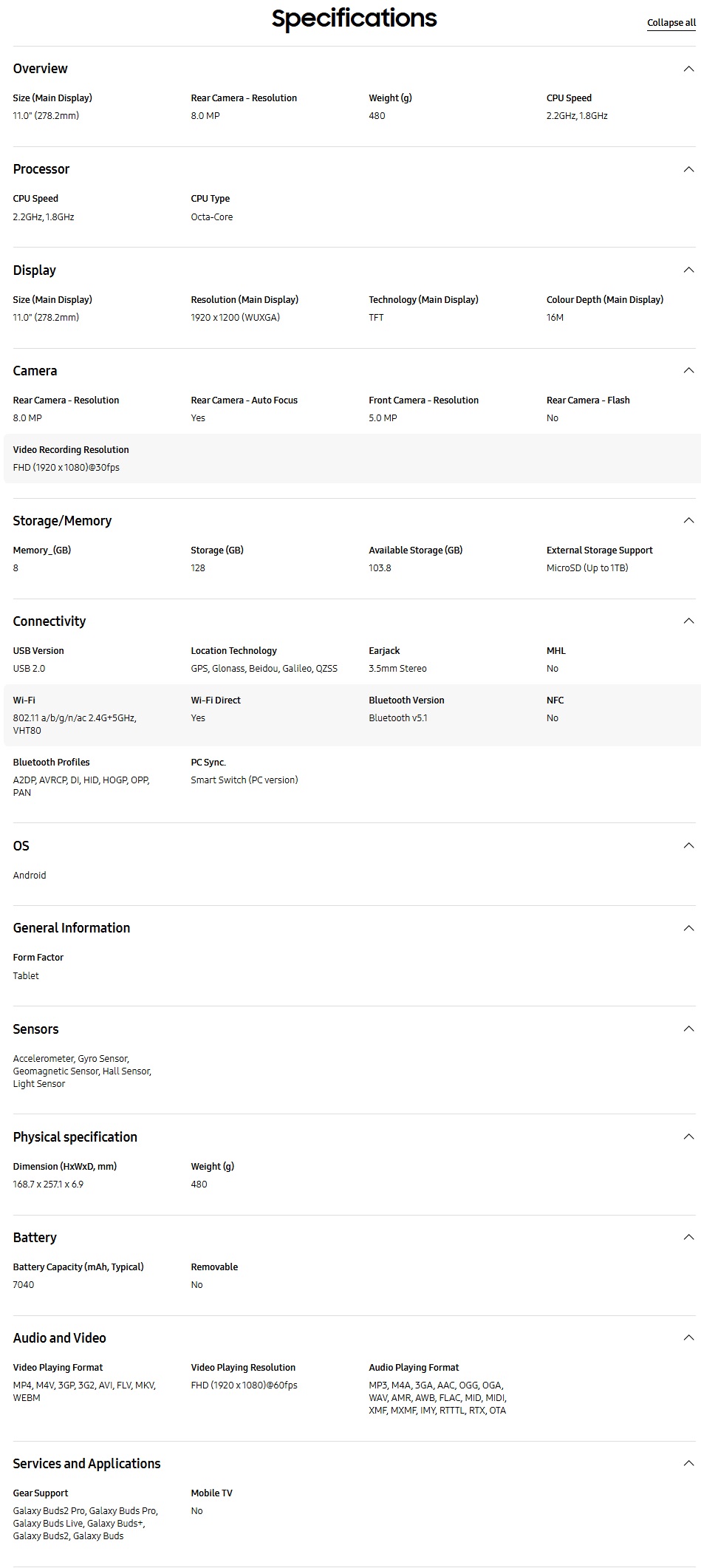Image resolution: width=701 pixels, height=1568 pixels.
Task: Select the Android OS value
Action: [30, 876]
